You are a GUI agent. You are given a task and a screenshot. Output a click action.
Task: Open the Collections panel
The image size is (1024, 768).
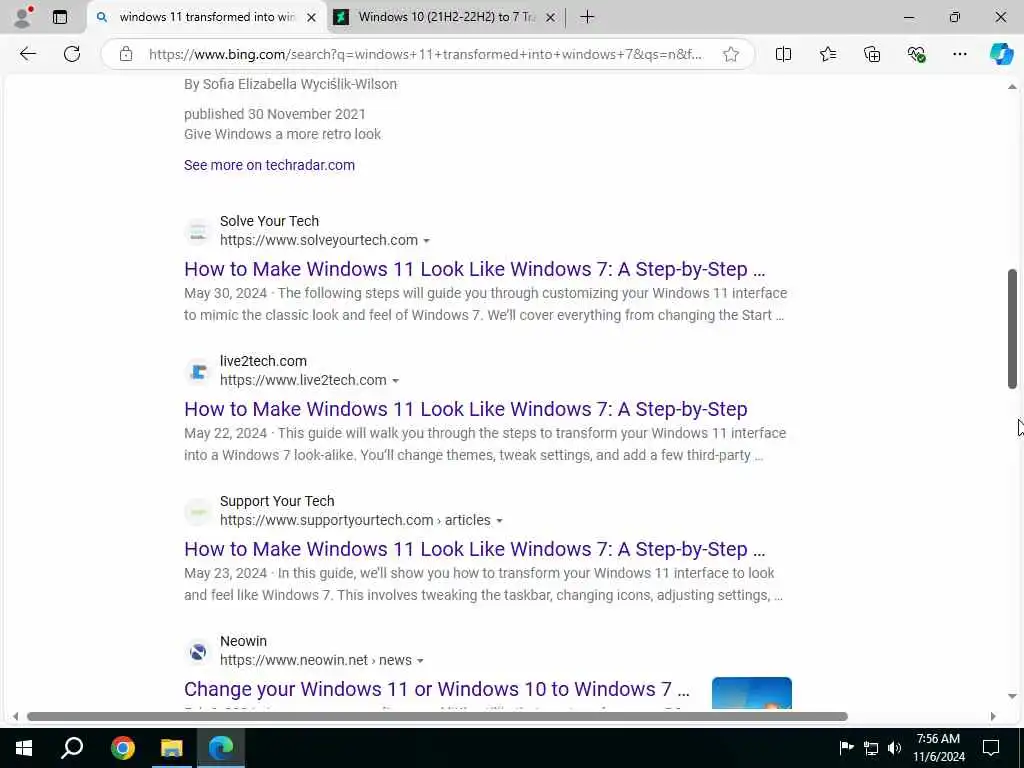[872, 54]
